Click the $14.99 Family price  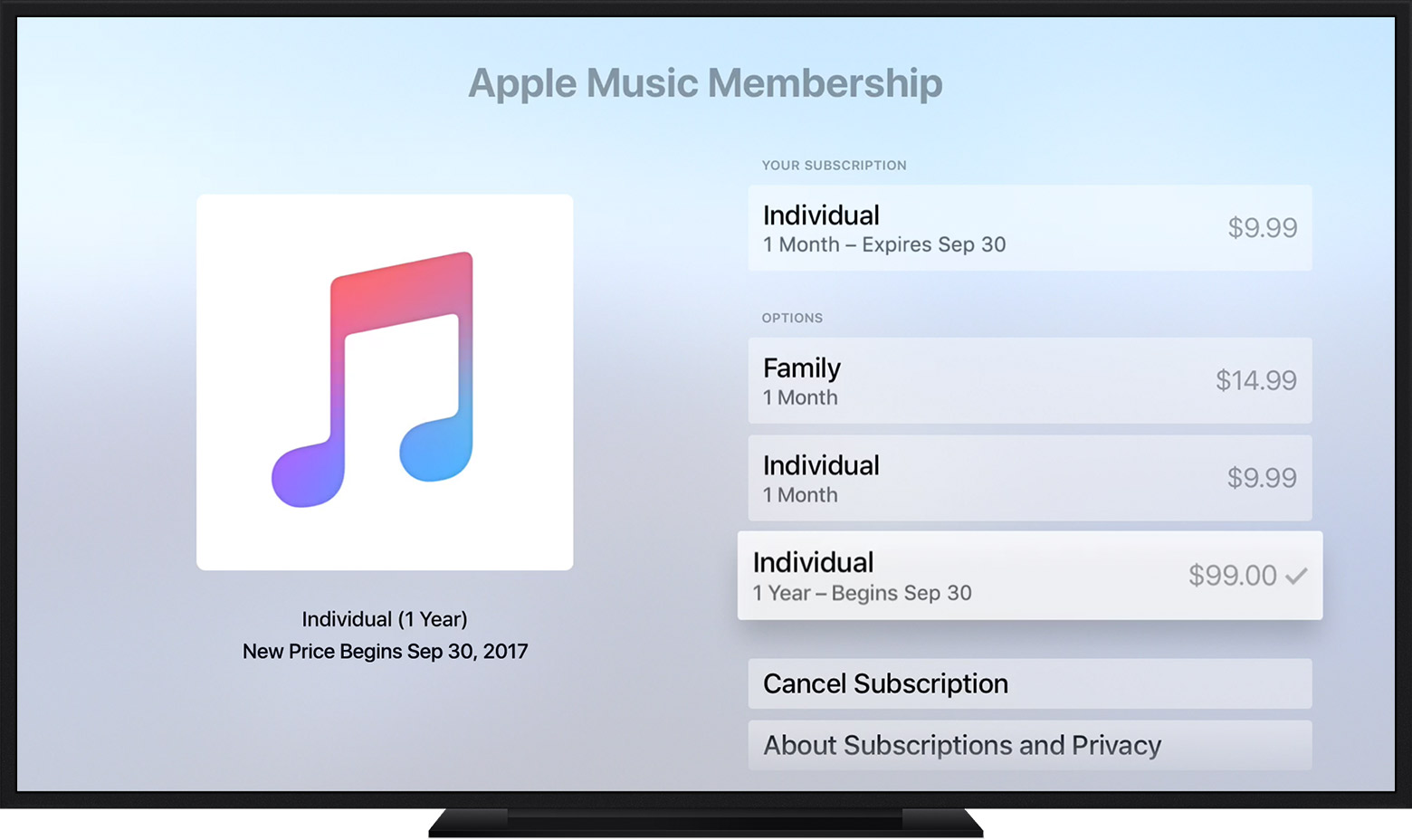pos(1256,380)
